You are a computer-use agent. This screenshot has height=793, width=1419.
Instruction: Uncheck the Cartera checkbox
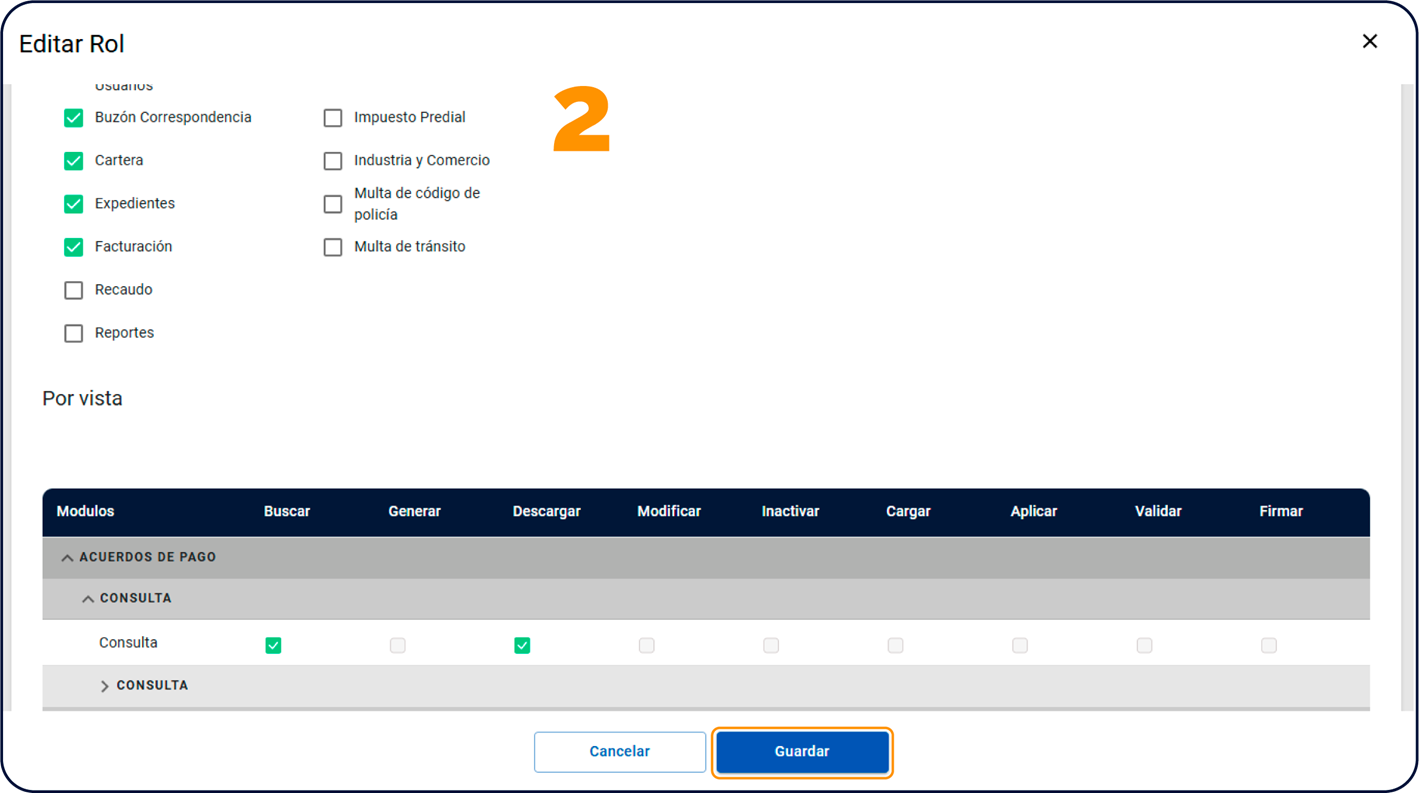(x=74, y=161)
